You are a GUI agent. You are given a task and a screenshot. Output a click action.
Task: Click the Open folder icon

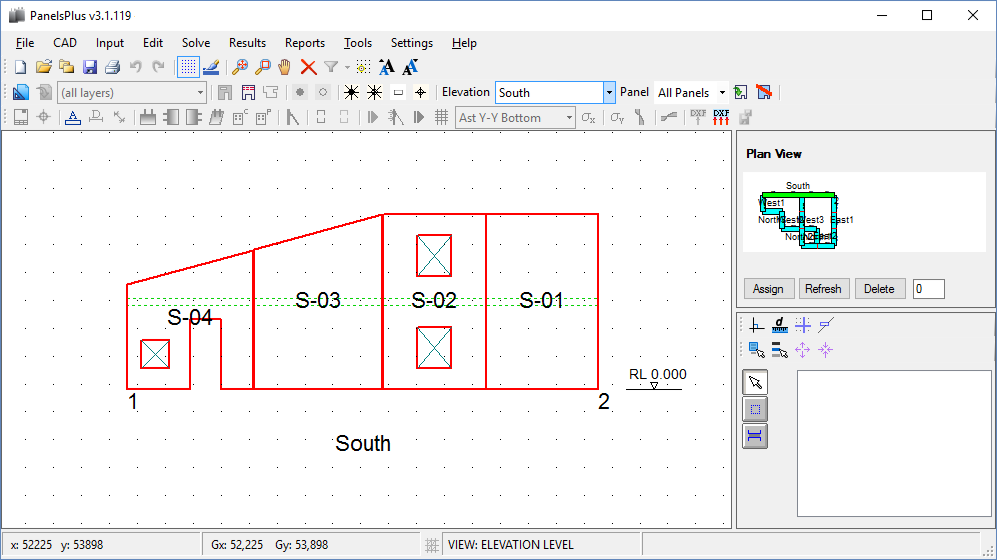(x=43, y=68)
